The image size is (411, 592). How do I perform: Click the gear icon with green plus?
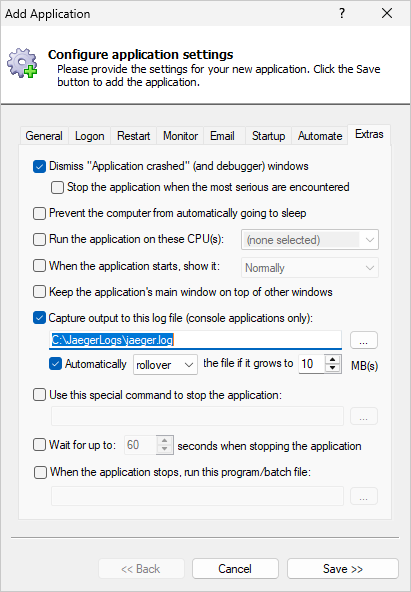coord(22,63)
